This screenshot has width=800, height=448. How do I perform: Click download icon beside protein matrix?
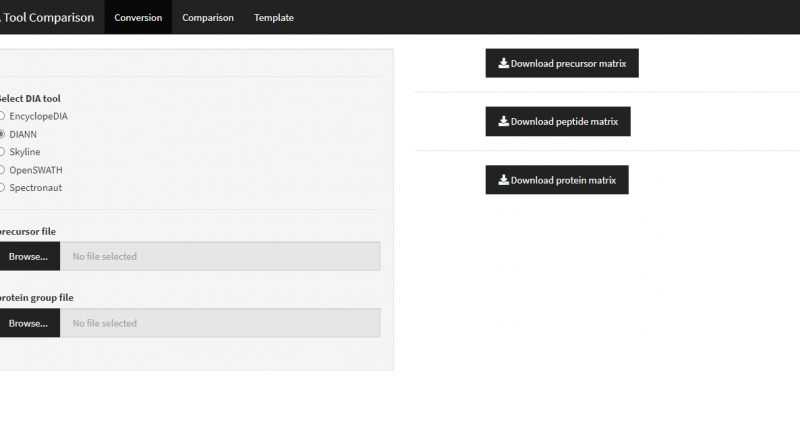[504, 180]
